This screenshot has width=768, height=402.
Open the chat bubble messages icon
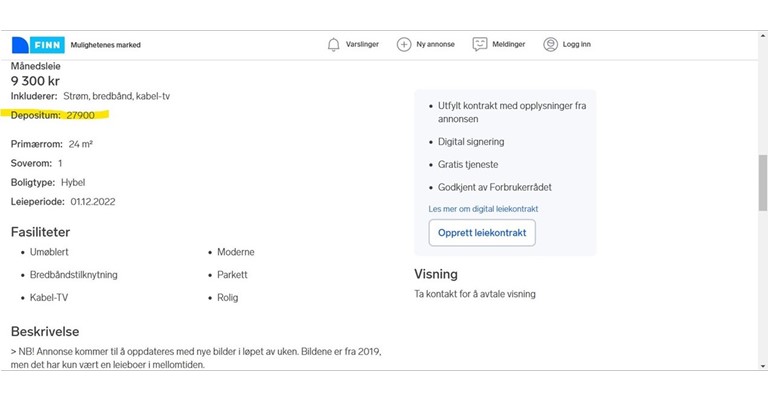(x=480, y=45)
